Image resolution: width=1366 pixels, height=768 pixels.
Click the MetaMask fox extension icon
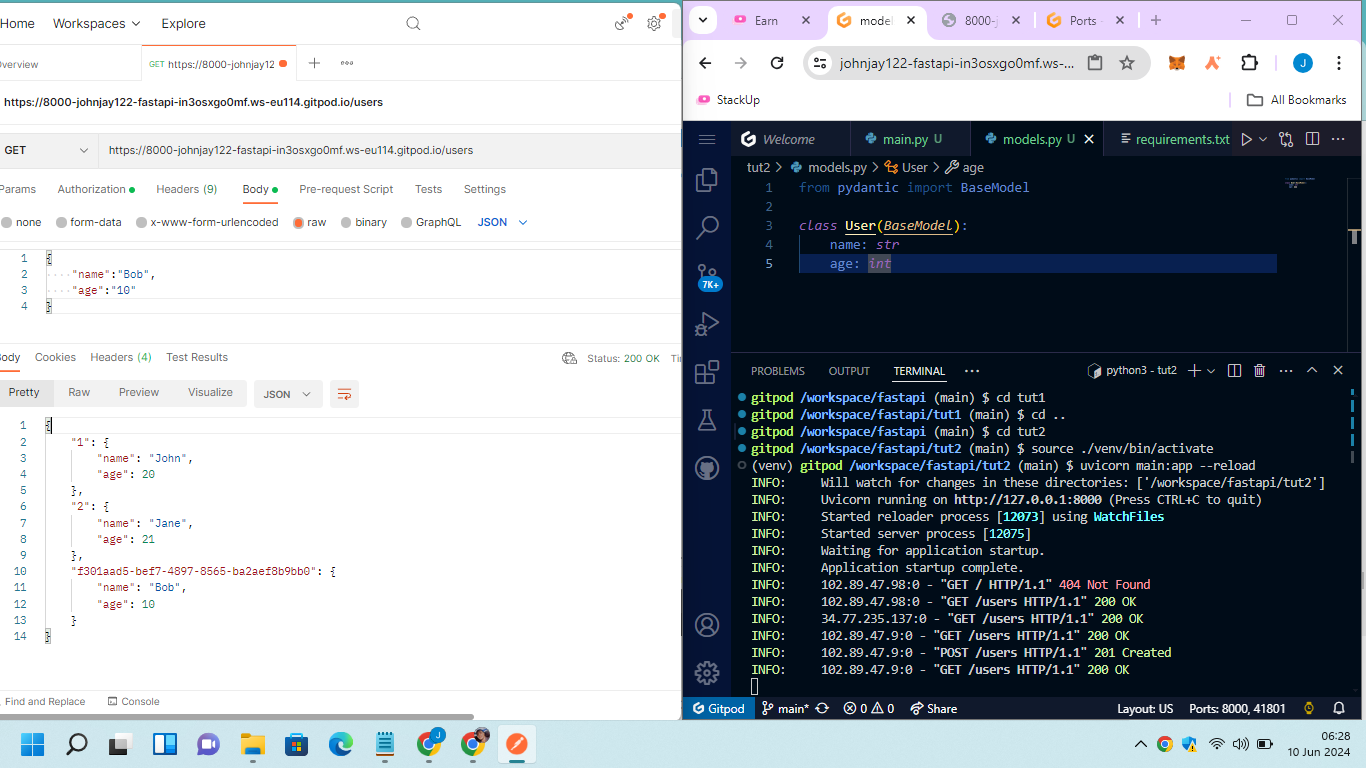1178,63
